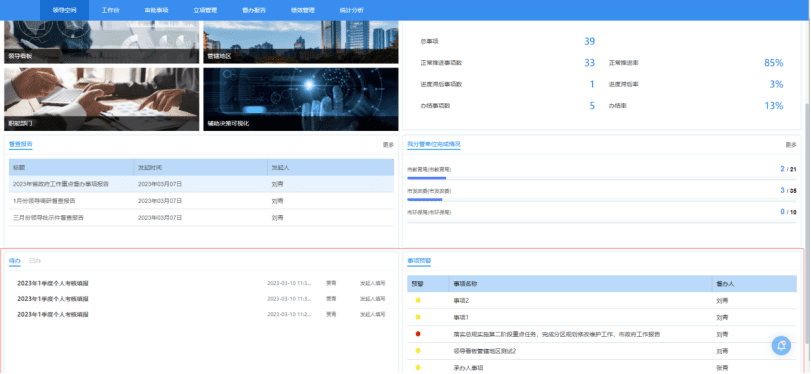Image resolution: width=811 pixels, height=374 pixels.
Task: Open the 落实总规实施第二阶段重点任务 warning row
Action: (x=602, y=334)
